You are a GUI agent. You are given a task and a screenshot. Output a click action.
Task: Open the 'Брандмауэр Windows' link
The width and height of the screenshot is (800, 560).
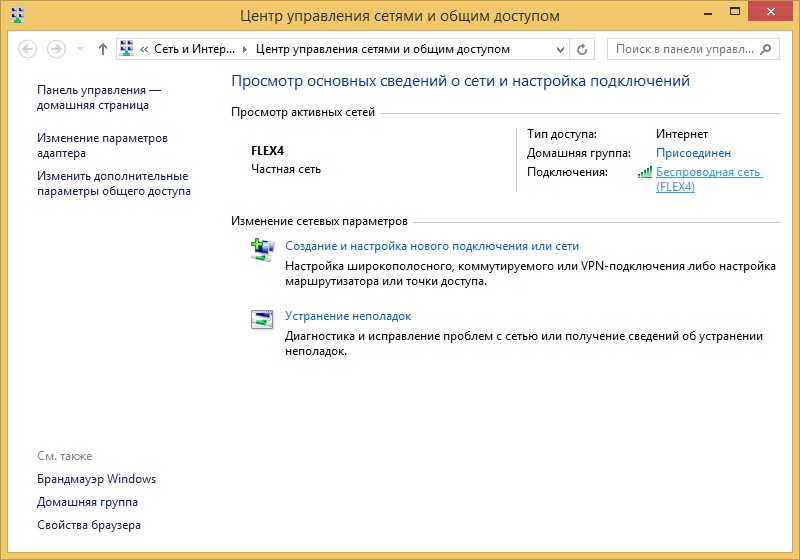96,479
